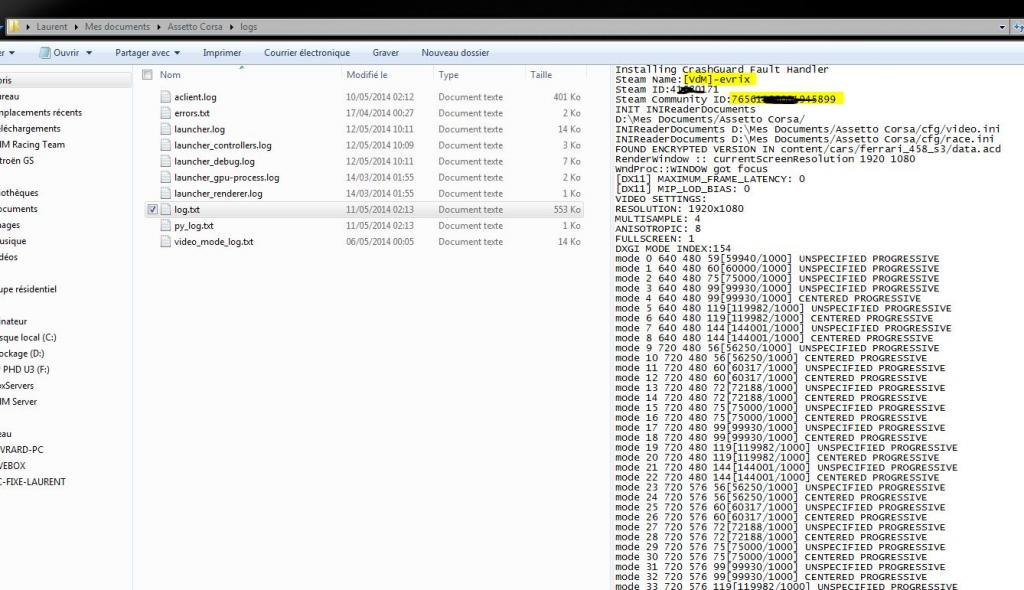
Task: Click the errors.txt file icon
Action: [165, 113]
